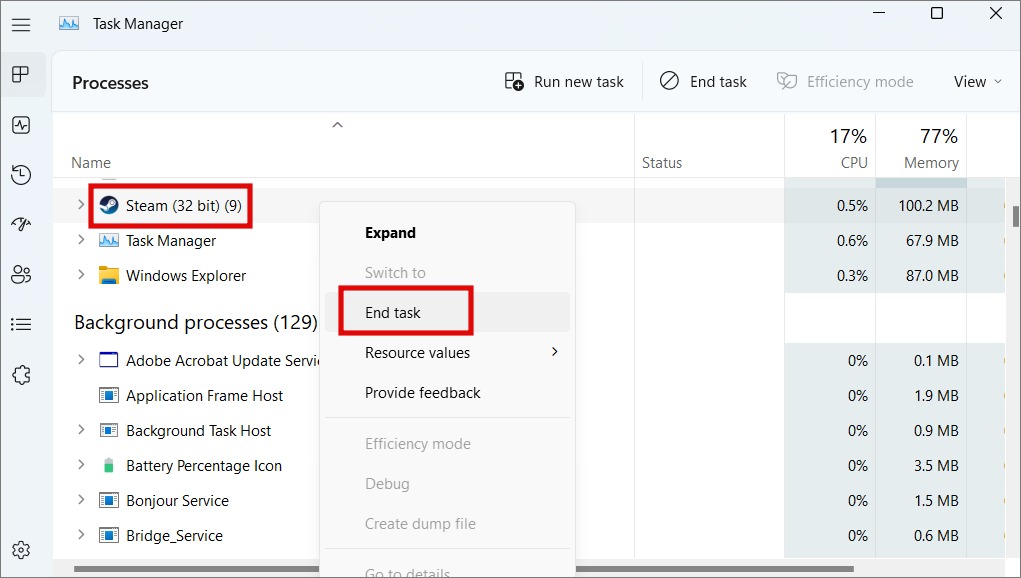Open App history in sidebar
This screenshot has height=578, width=1021.
[x=21, y=174]
